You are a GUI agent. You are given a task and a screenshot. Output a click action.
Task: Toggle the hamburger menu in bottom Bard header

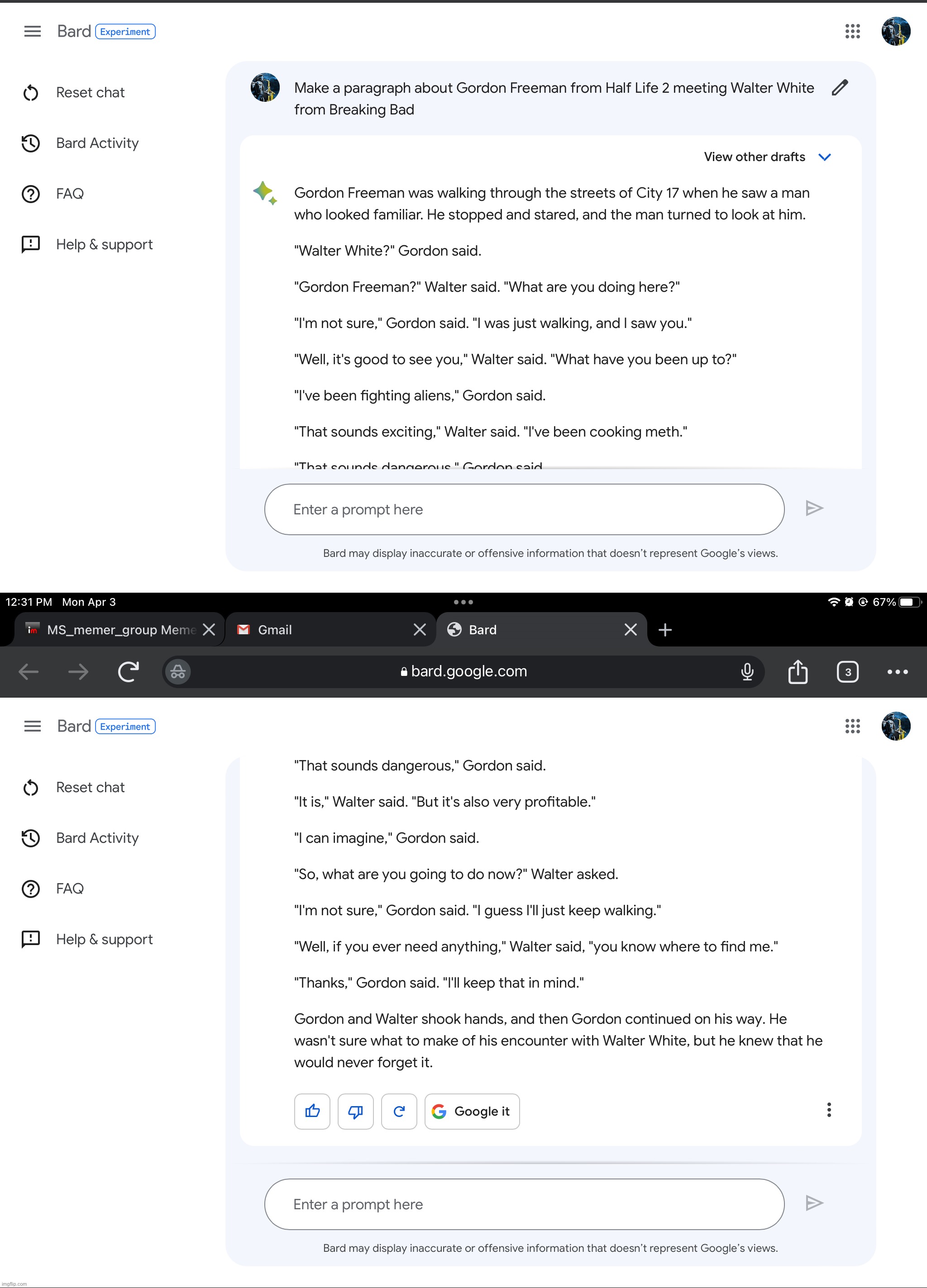(33, 726)
